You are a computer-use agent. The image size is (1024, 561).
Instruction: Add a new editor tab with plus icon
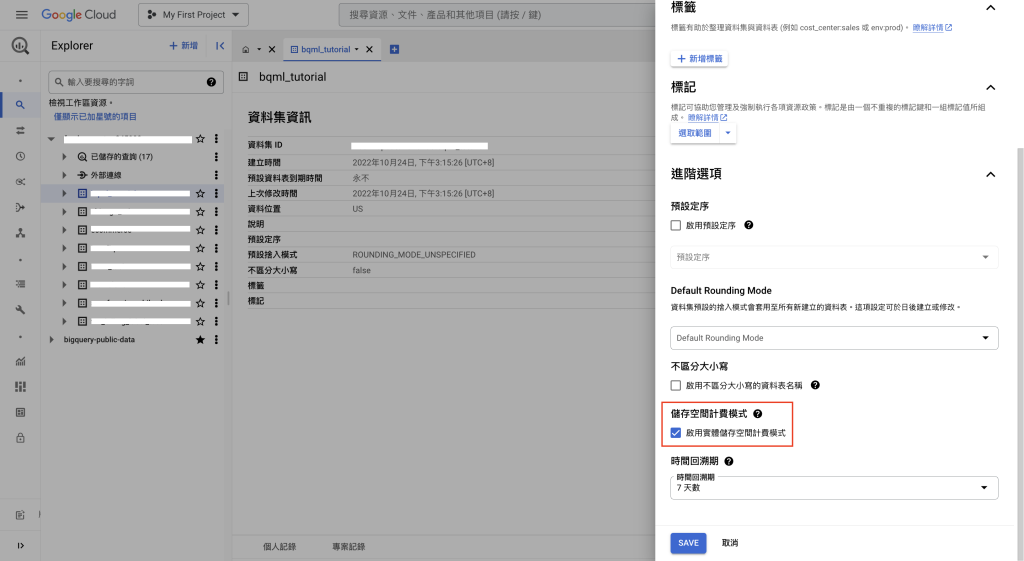[x=394, y=50]
